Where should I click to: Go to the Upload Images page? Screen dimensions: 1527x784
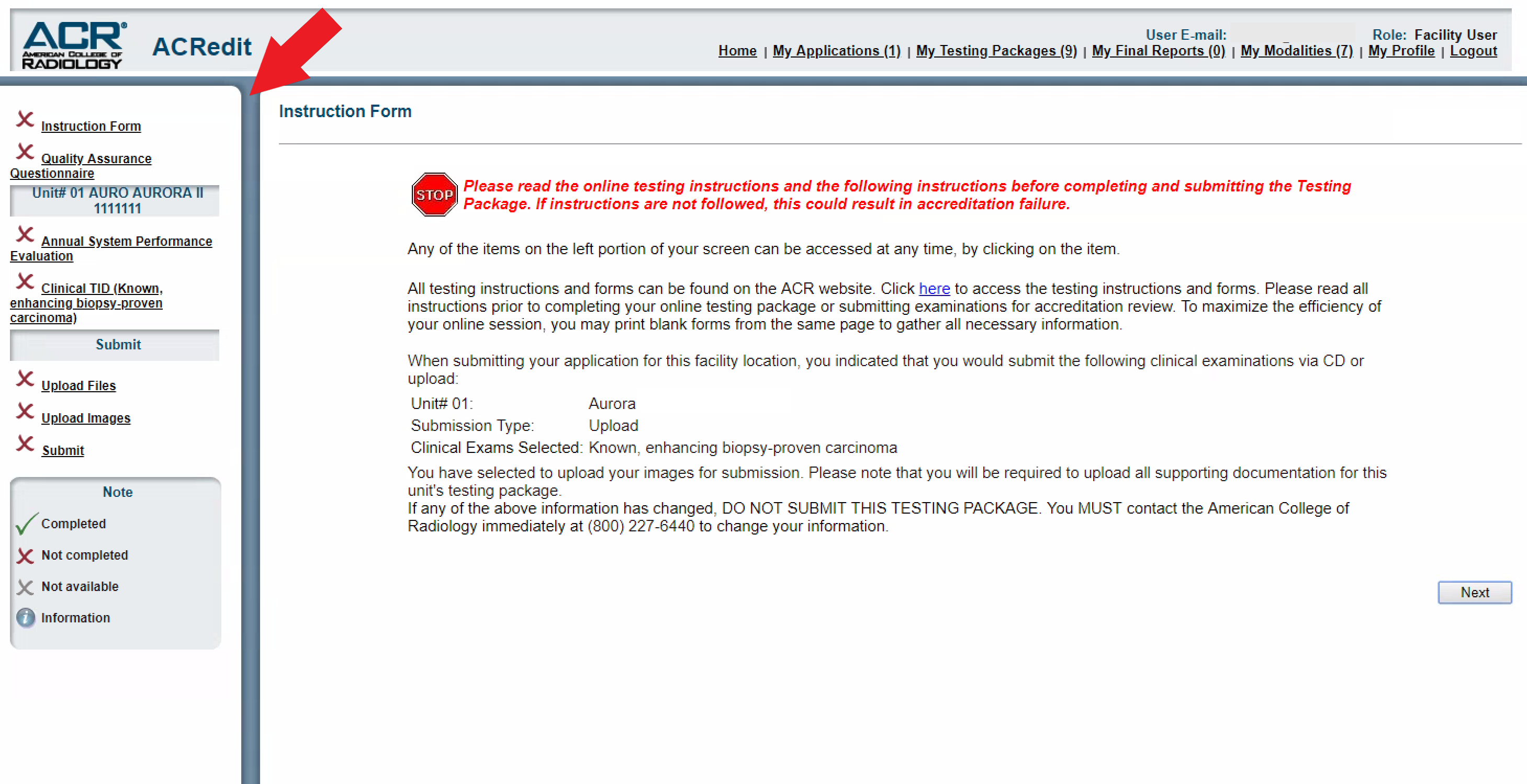tap(85, 418)
